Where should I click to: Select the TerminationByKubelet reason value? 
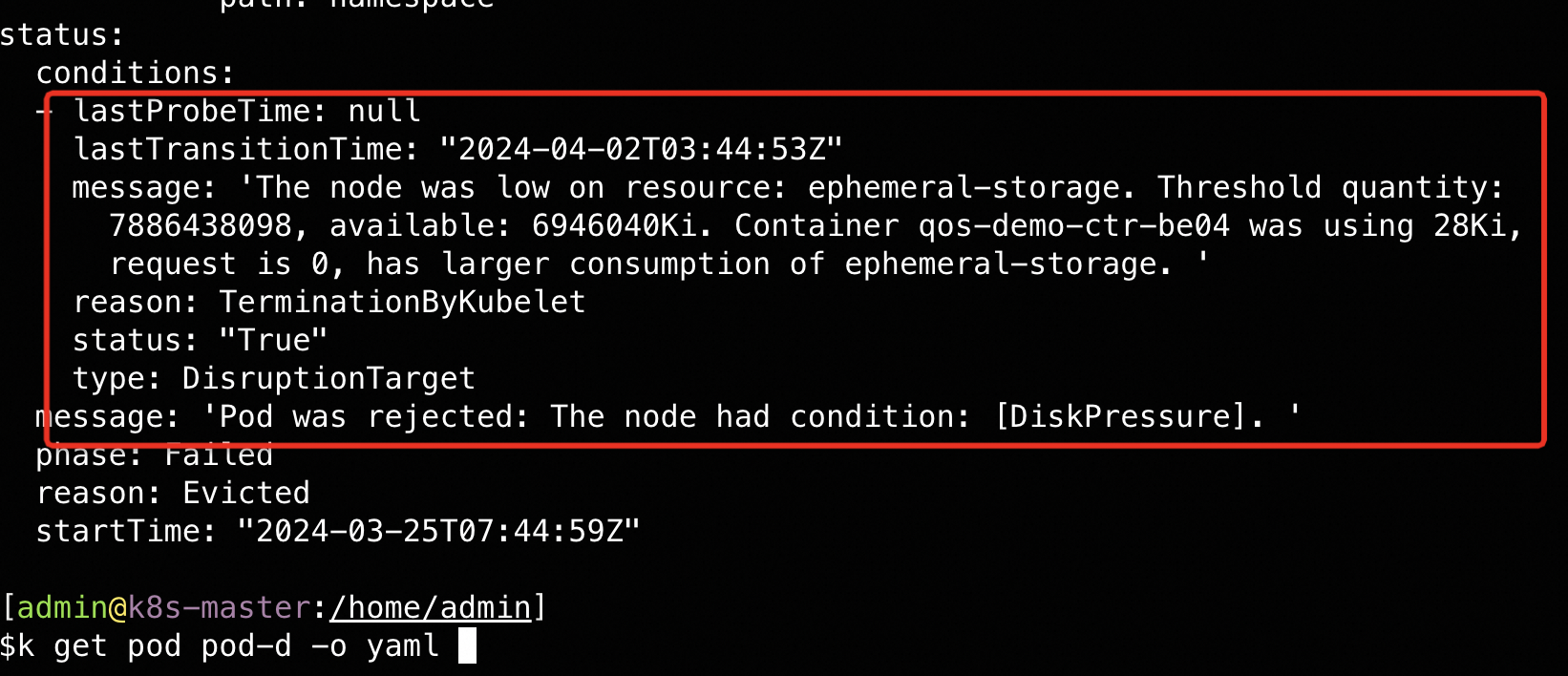tap(402, 302)
